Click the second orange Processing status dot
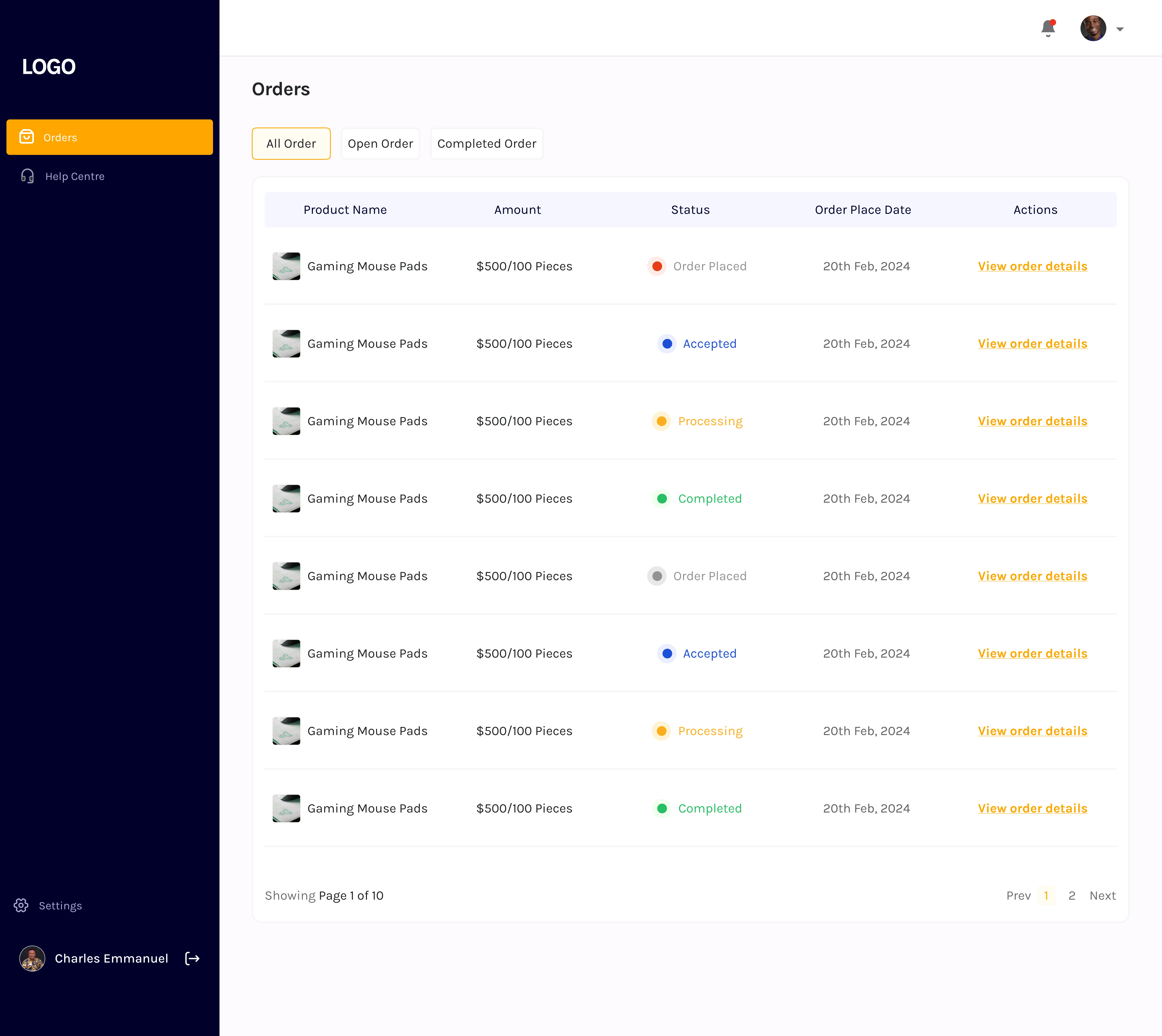This screenshot has height=1036, width=1162. coord(661,730)
